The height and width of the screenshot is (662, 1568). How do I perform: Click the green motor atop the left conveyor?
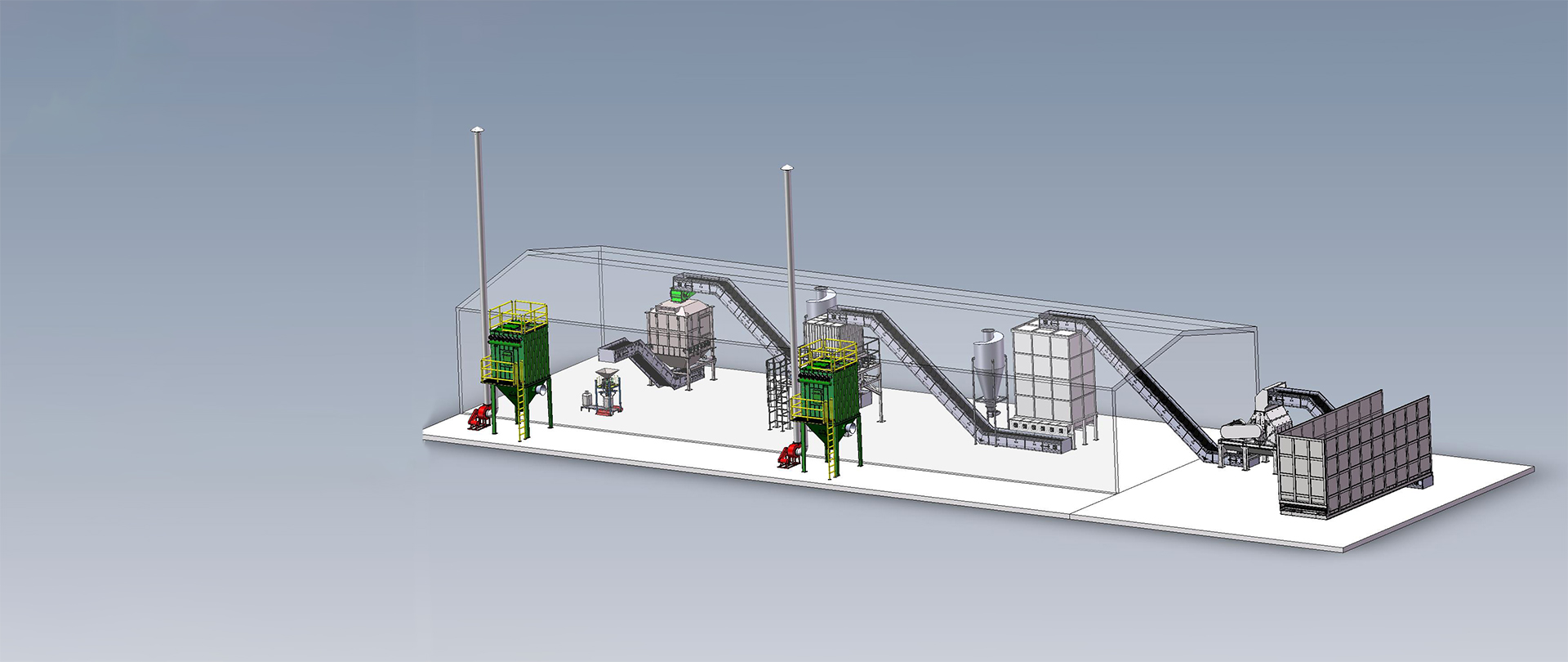click(x=678, y=289)
